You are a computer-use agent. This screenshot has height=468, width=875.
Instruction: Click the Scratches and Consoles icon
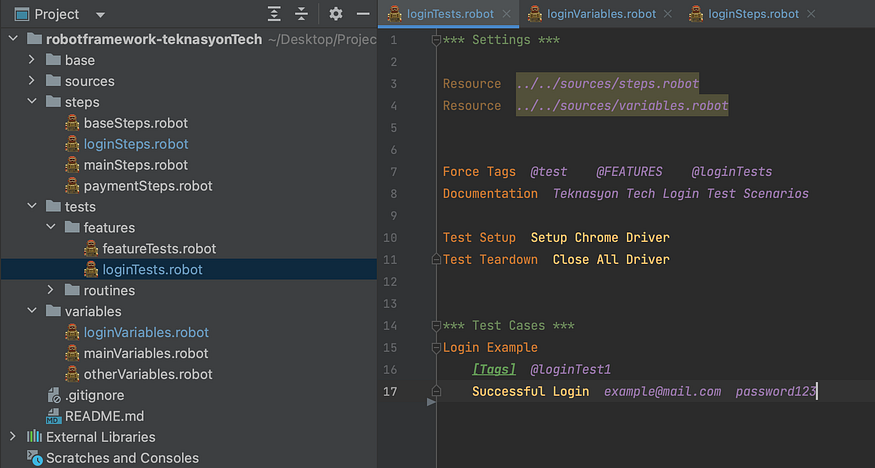[34, 458]
